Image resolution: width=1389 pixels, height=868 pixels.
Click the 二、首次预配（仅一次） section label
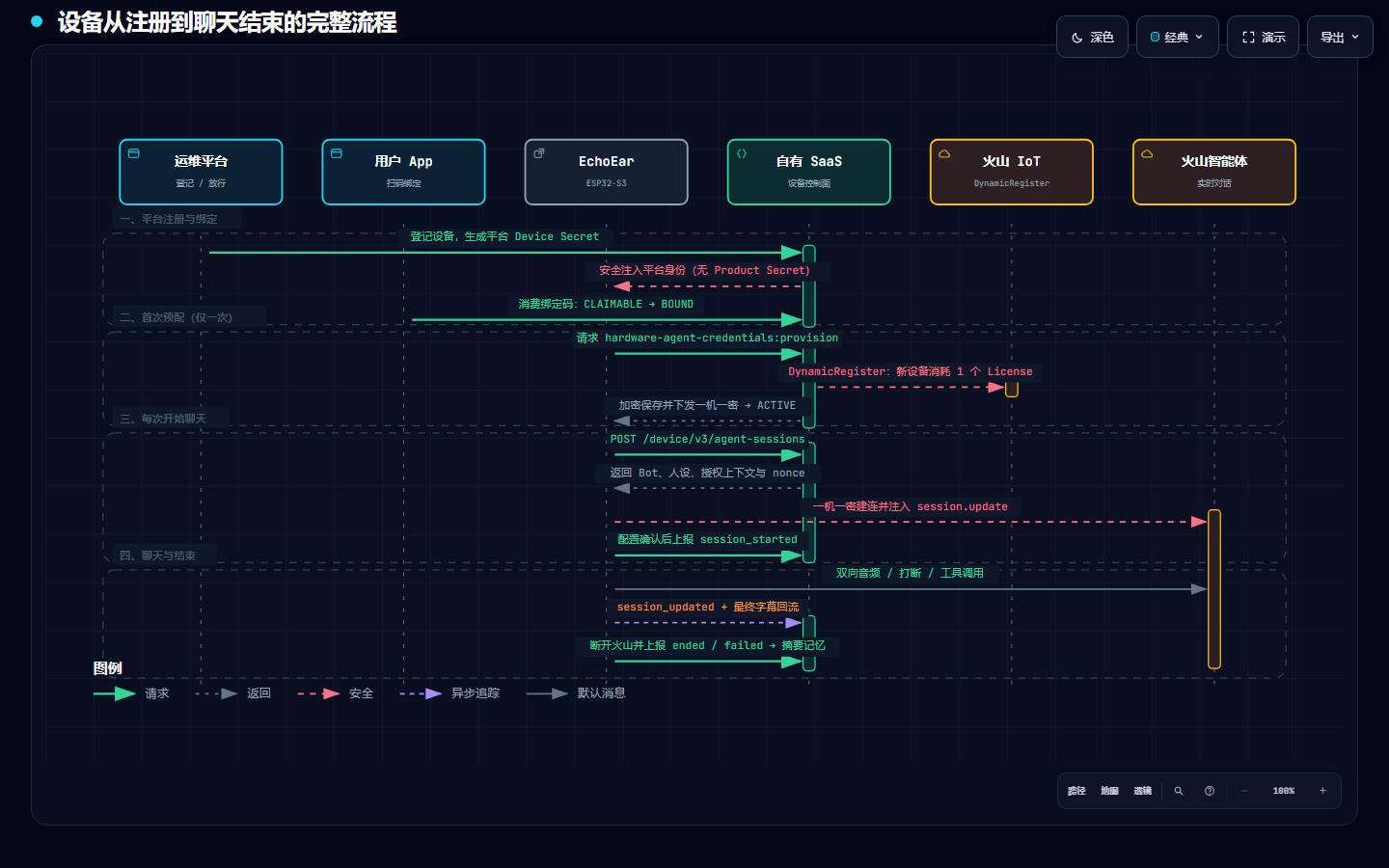coord(177,317)
